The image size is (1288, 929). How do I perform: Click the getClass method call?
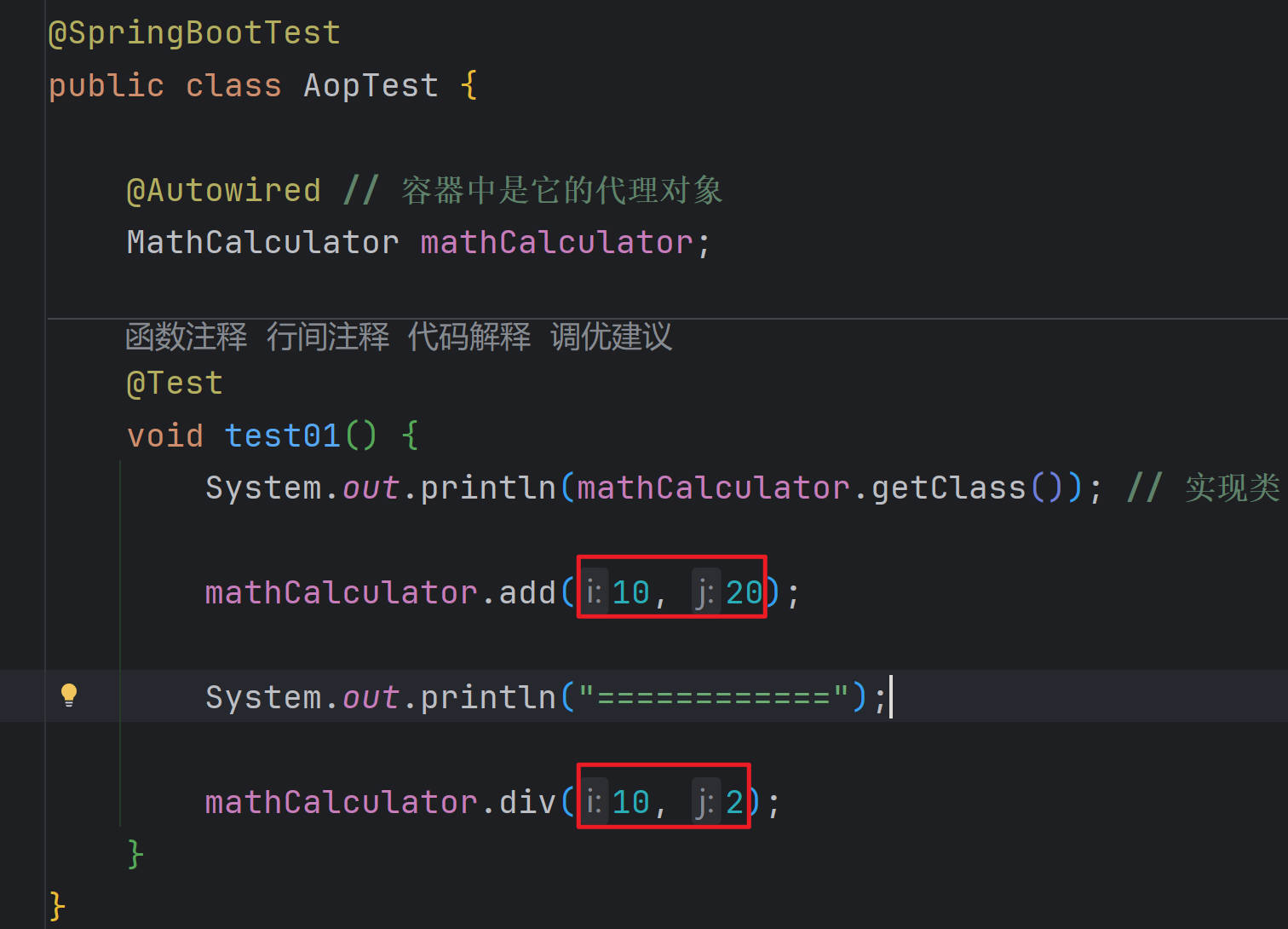[948, 488]
